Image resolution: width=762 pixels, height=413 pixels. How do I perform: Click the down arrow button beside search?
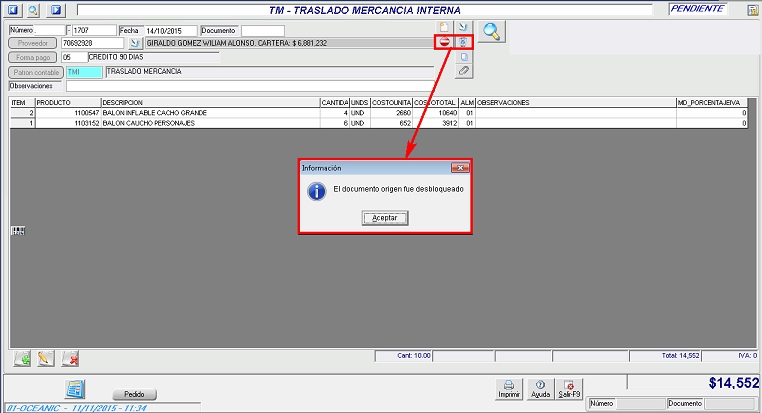(463, 26)
